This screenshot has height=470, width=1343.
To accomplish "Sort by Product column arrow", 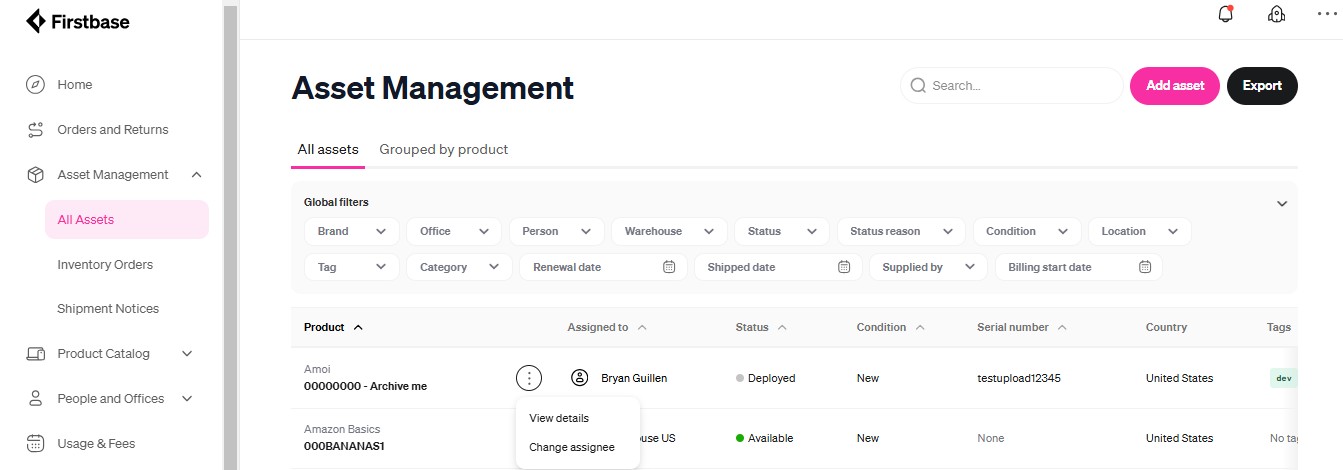I will point(359,327).
